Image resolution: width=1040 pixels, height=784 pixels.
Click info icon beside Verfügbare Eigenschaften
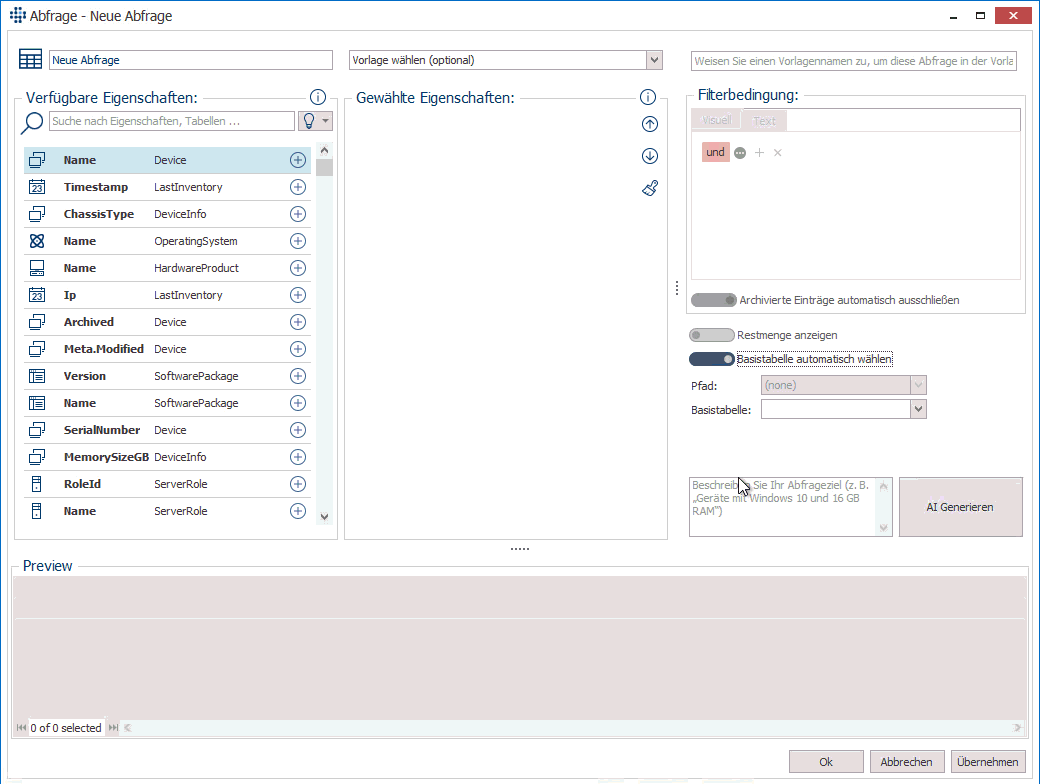pos(318,97)
